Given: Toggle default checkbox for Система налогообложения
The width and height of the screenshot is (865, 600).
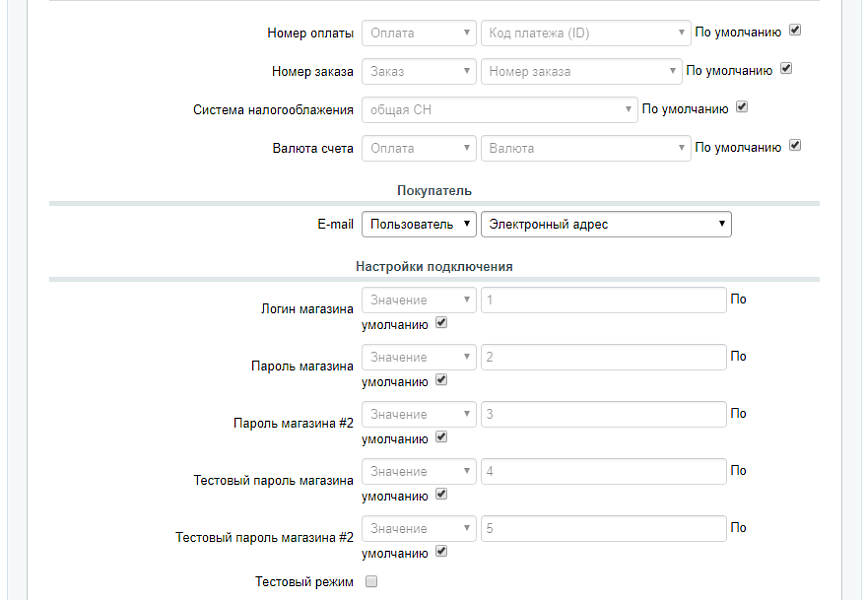Looking at the screenshot, I should [x=742, y=107].
